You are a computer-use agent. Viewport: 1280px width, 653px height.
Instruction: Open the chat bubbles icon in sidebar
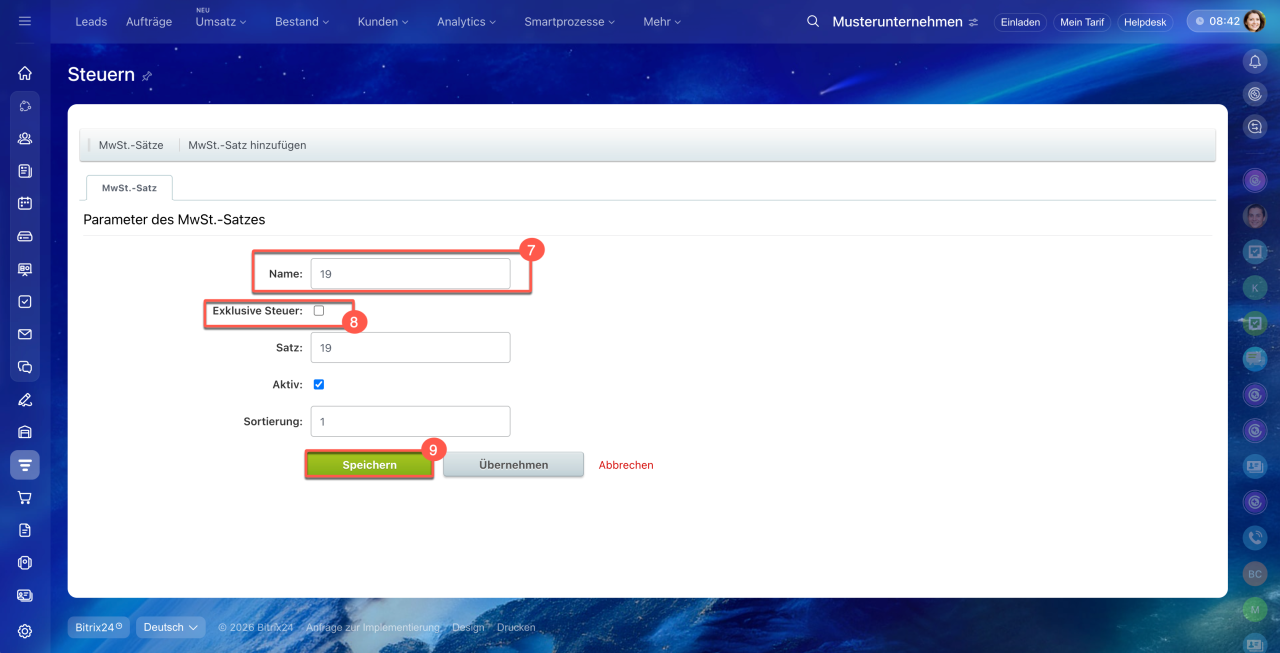(x=25, y=367)
